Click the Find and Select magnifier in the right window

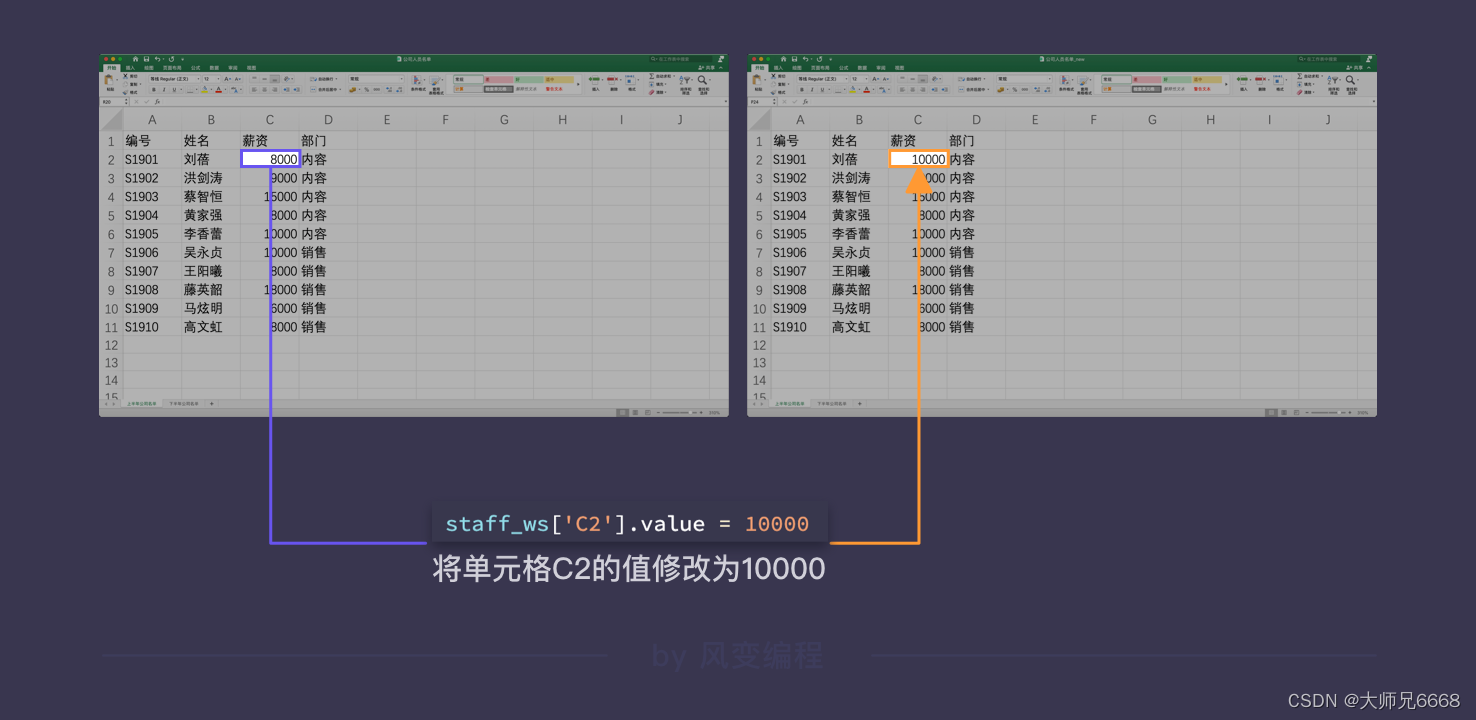click(x=1350, y=80)
